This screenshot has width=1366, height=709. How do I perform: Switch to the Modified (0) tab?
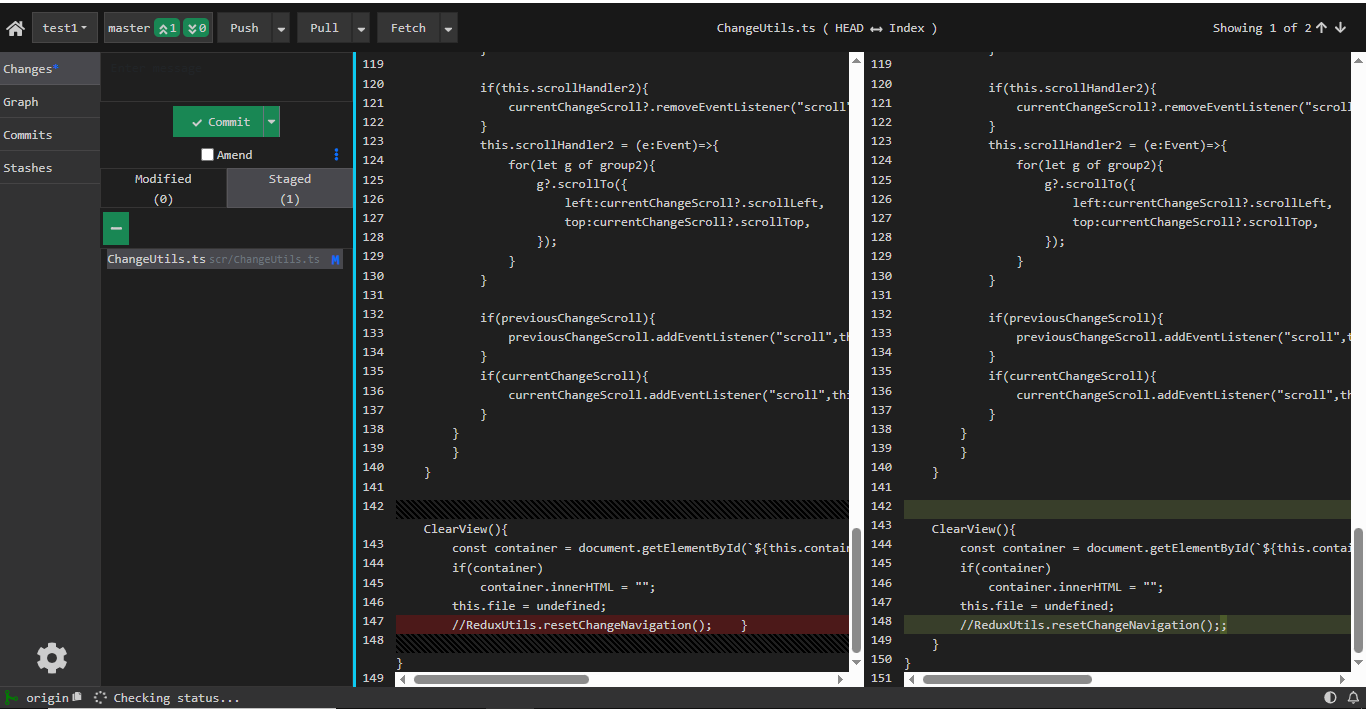[x=163, y=188]
